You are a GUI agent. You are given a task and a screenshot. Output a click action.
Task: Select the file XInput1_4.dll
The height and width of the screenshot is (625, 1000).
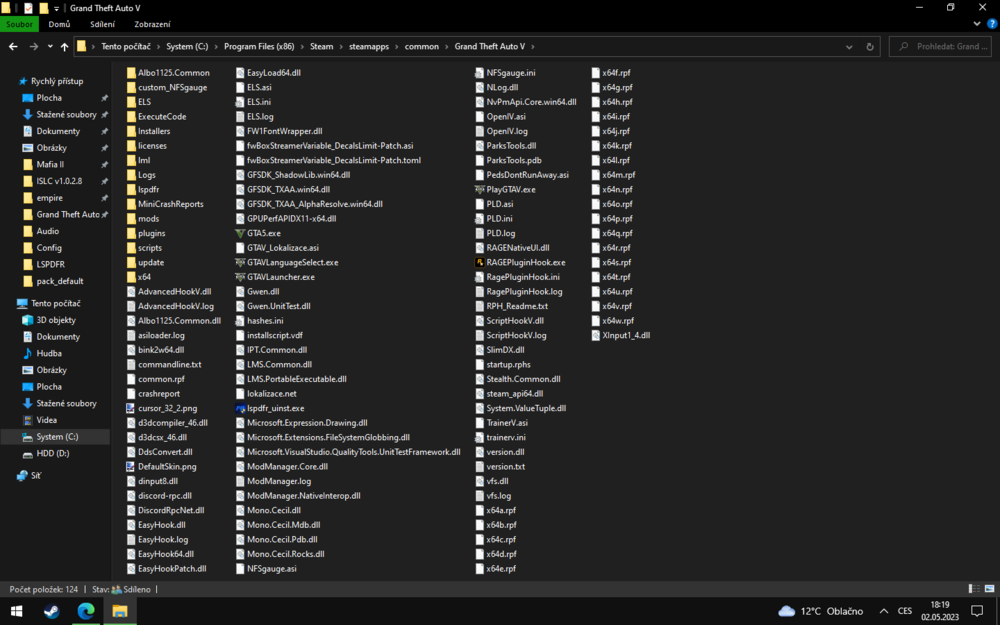[x=626, y=335]
